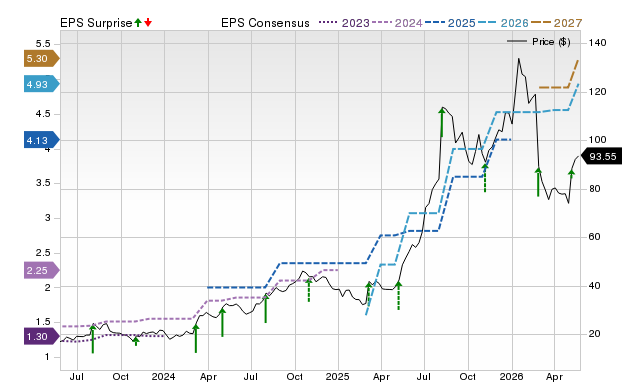Click the 2023 dotted purple line swatch
640x382 pixels.
click(329, 22)
